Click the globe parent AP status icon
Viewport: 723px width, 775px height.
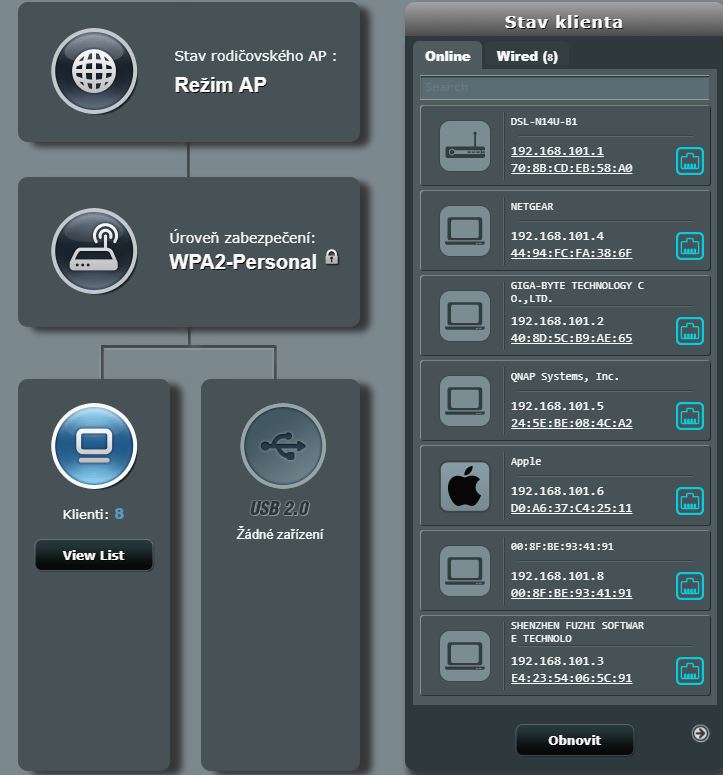tap(94, 71)
